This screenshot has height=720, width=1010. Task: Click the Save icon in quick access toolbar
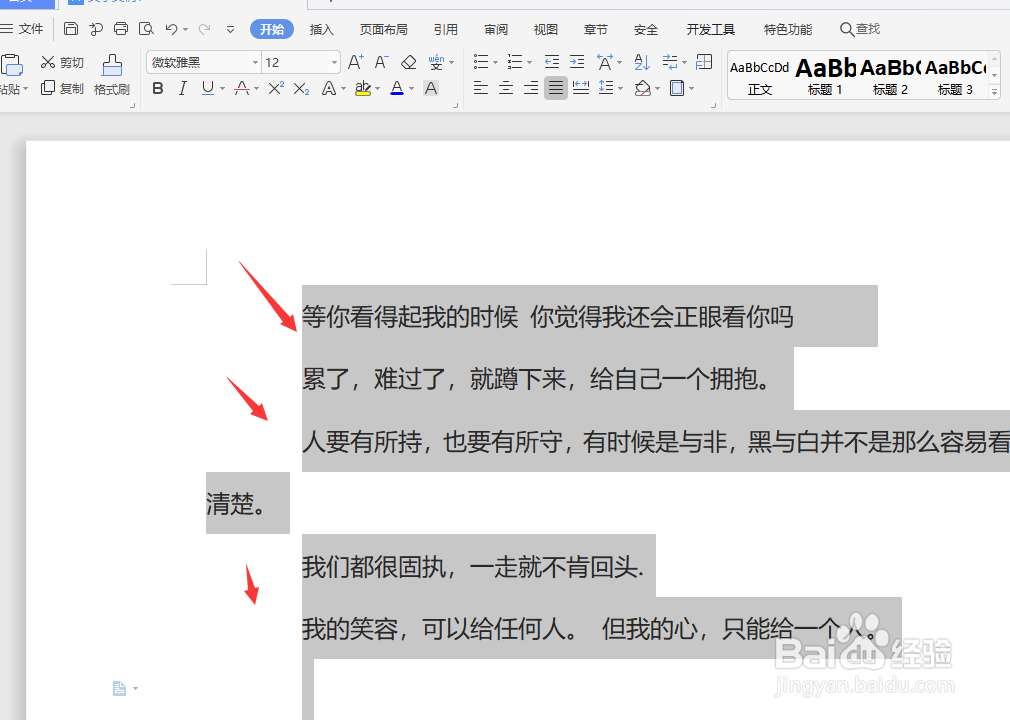click(71, 29)
